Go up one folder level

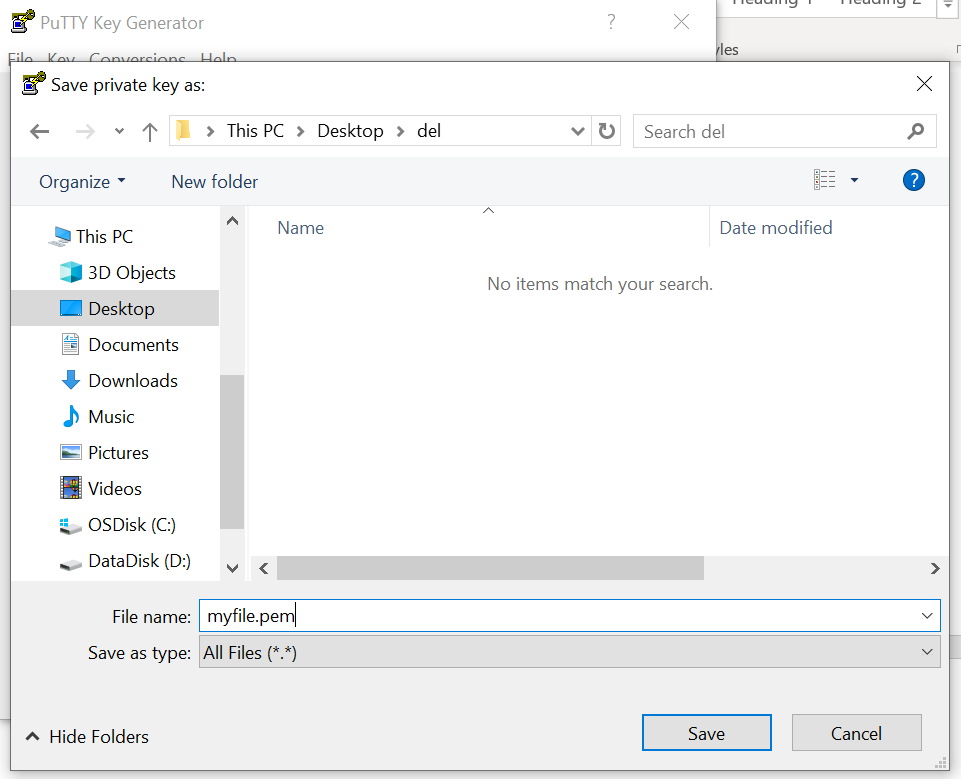[x=150, y=131]
